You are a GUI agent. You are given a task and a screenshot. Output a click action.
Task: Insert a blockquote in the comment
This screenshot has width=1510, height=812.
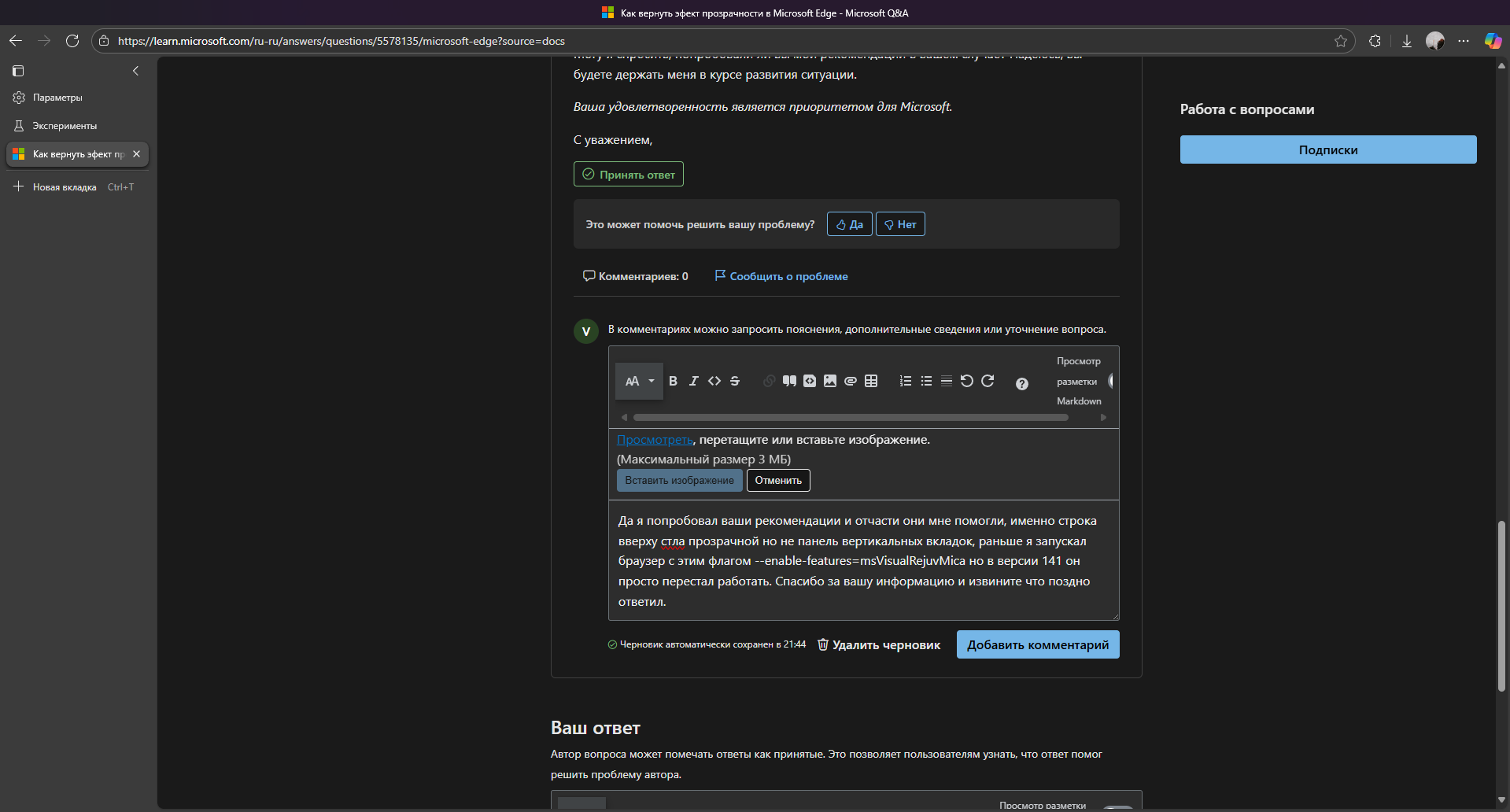[x=789, y=382]
